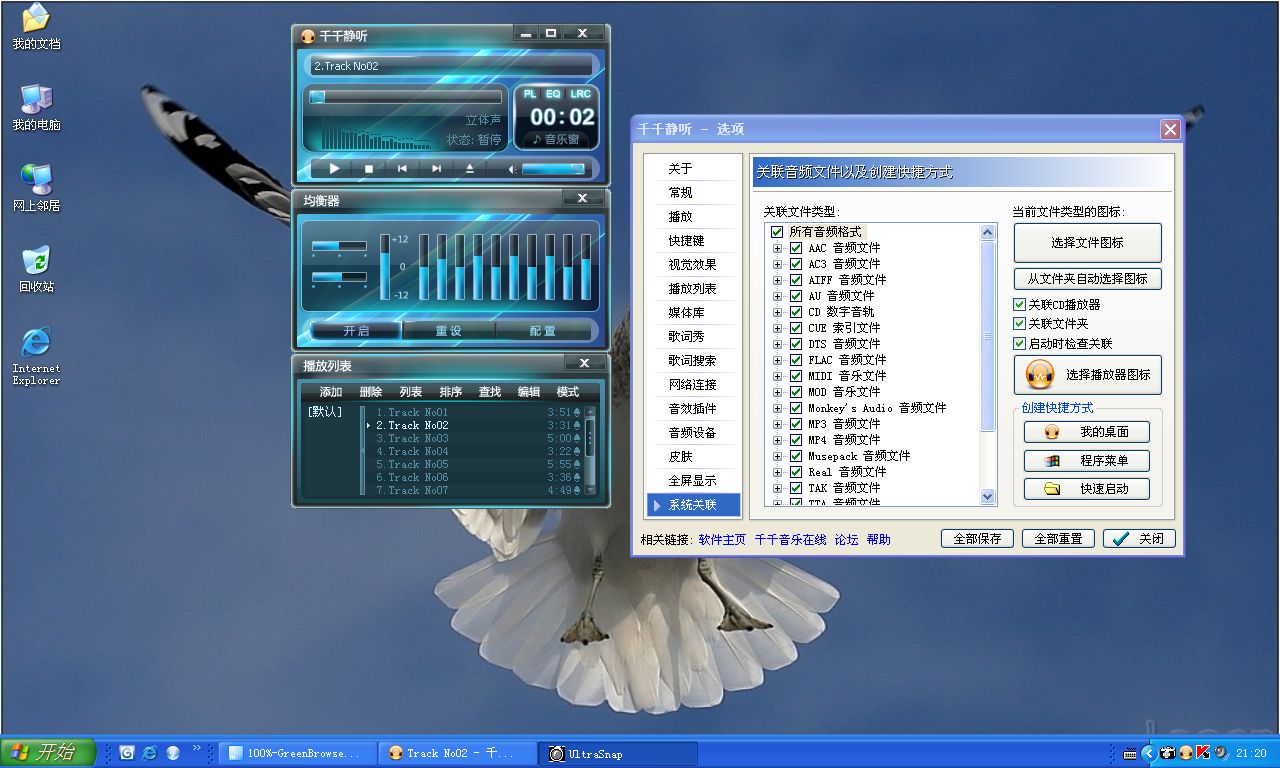This screenshot has height=768, width=1280.
Task: Toggle the 关联文件夹 checkbox
Action: (1019, 324)
